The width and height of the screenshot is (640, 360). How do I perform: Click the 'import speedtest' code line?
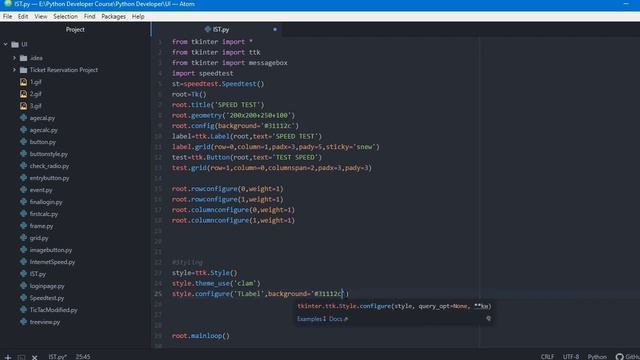coord(203,73)
